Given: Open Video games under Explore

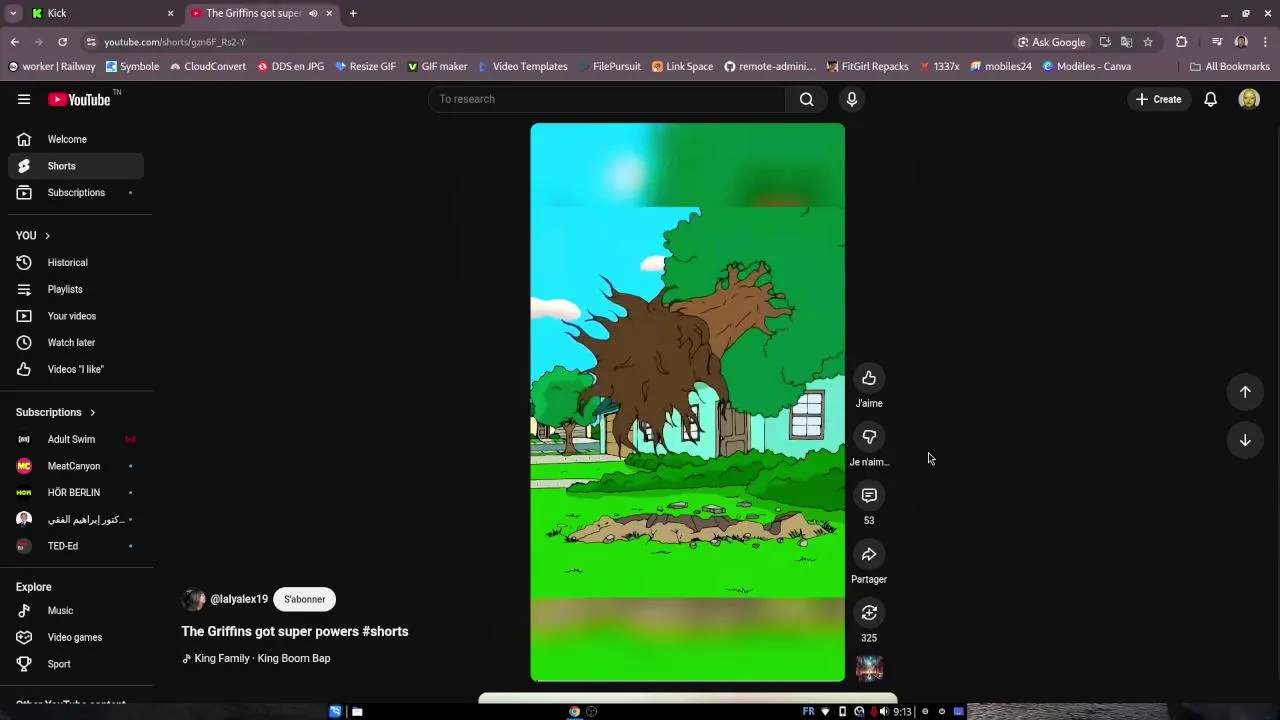Looking at the screenshot, I should tap(76, 637).
